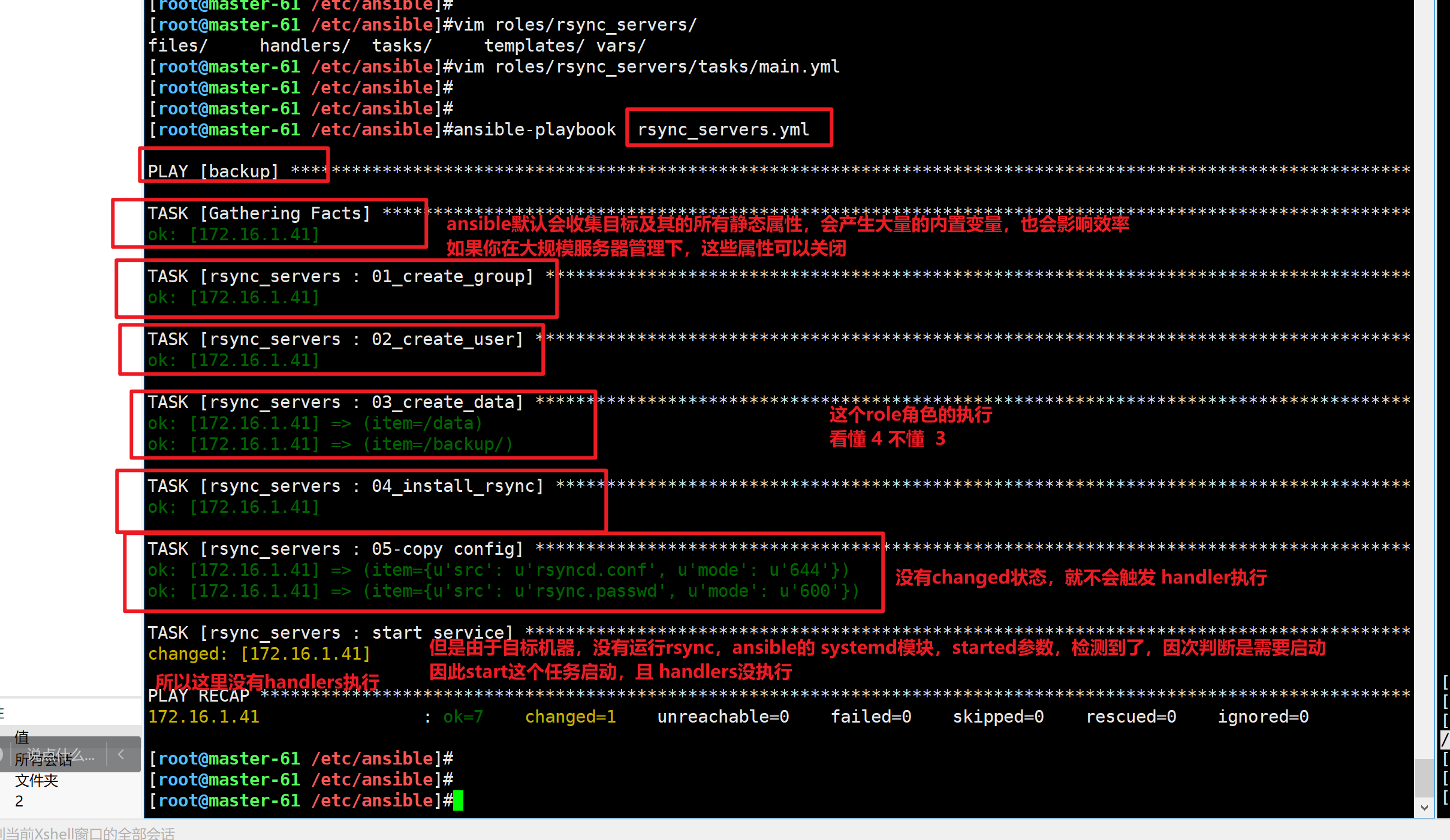1450x840 pixels.
Task: Select the 文件夹 property row
Action: [x=37, y=780]
